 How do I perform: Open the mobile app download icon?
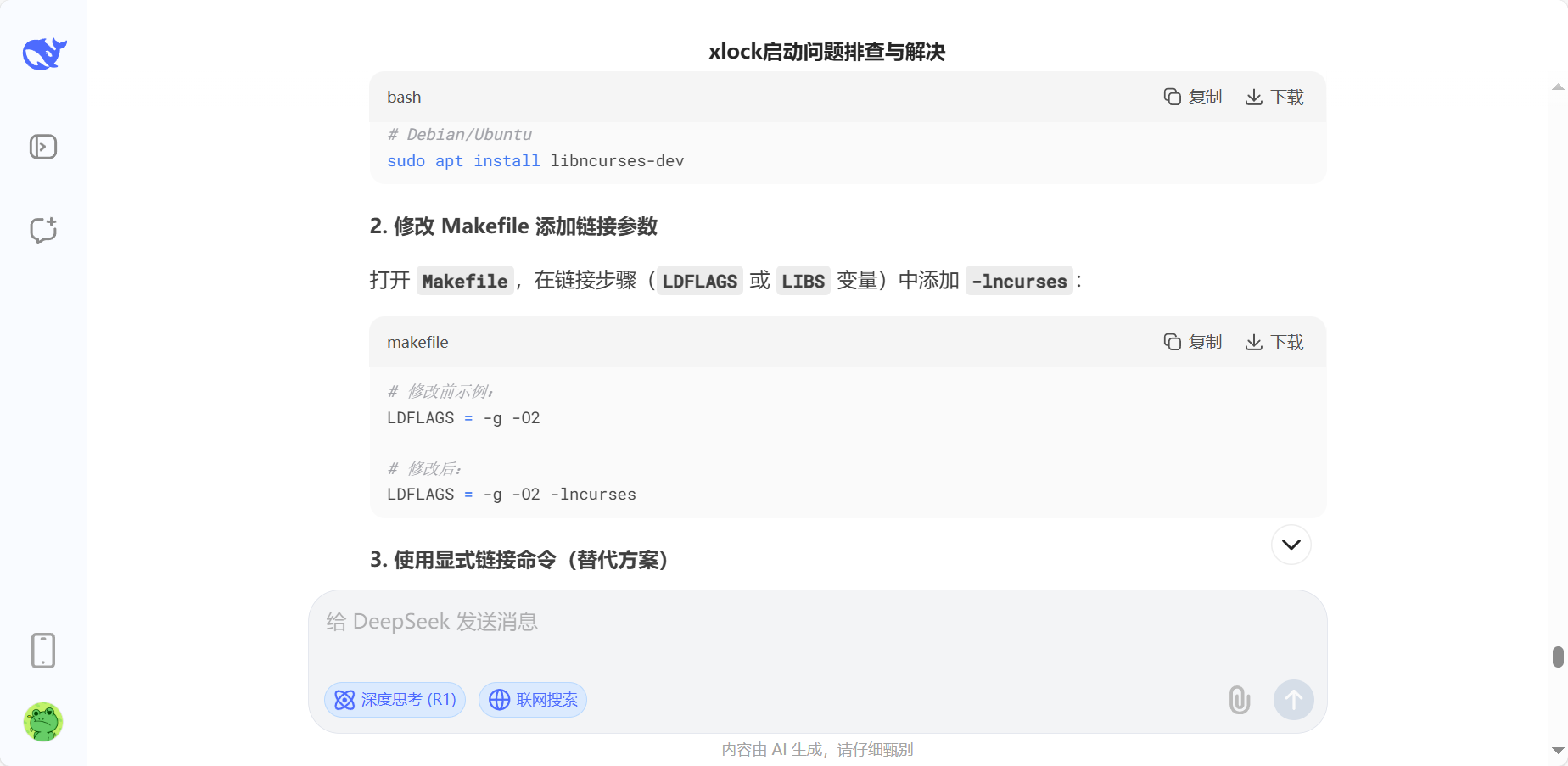43,651
